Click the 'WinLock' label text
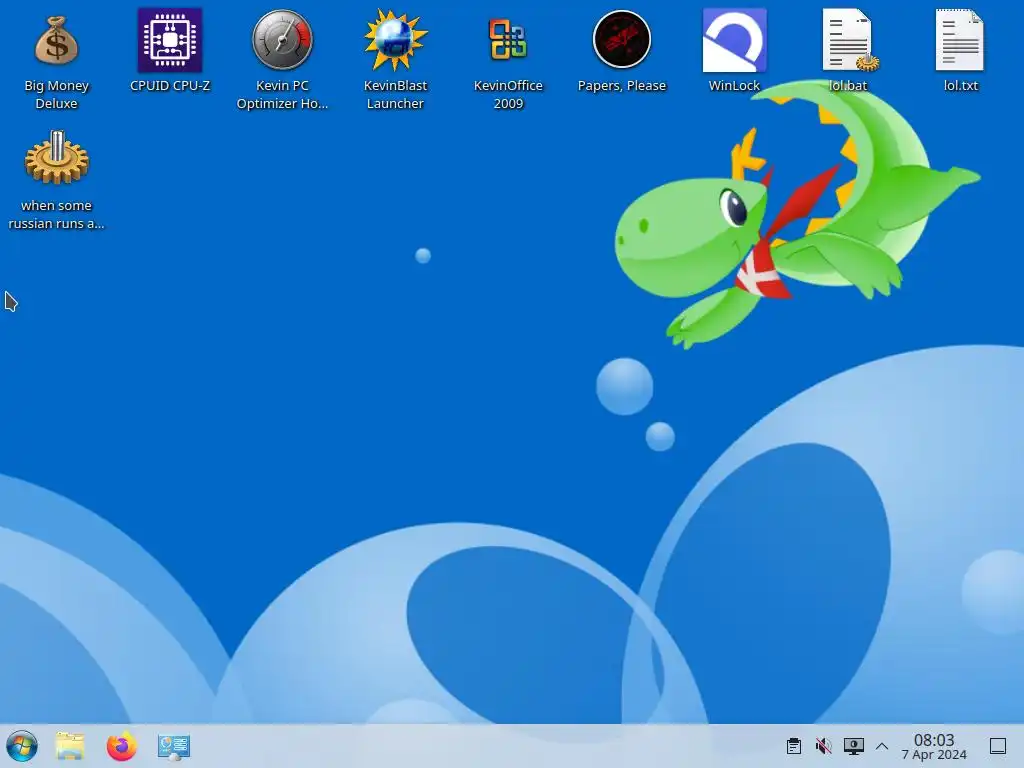This screenshot has height=768, width=1024. (x=734, y=86)
